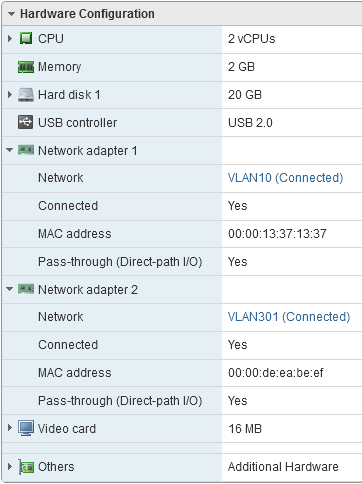Click the USB controller icon

[x=26, y=122]
